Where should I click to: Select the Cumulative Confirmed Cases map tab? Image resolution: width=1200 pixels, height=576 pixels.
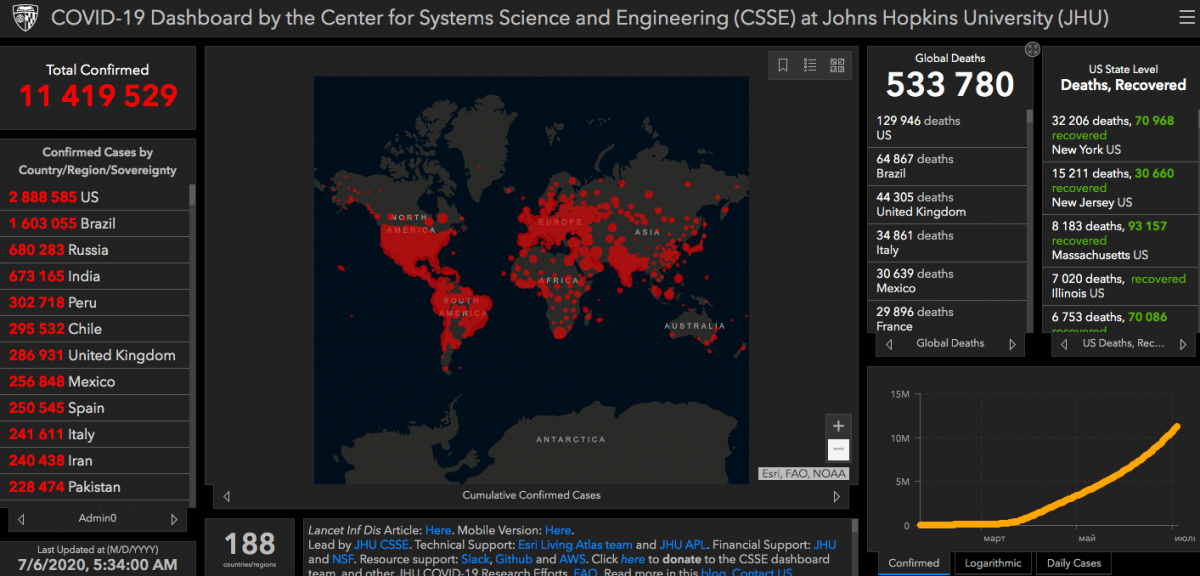coord(531,496)
